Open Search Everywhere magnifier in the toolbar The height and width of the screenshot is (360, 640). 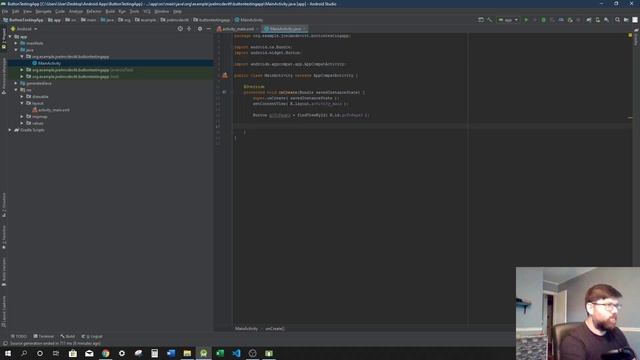click(x=618, y=20)
